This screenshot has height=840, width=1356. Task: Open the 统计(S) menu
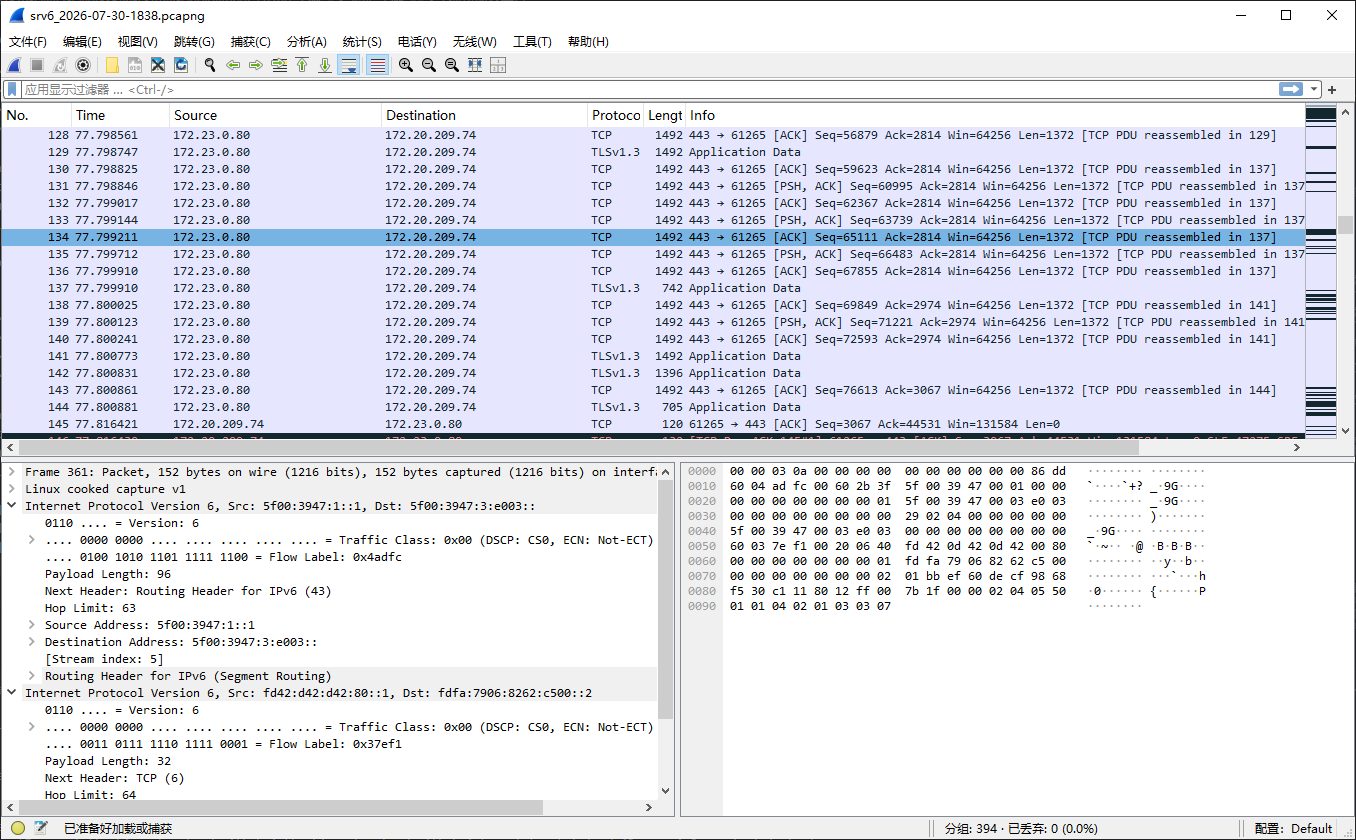(362, 42)
